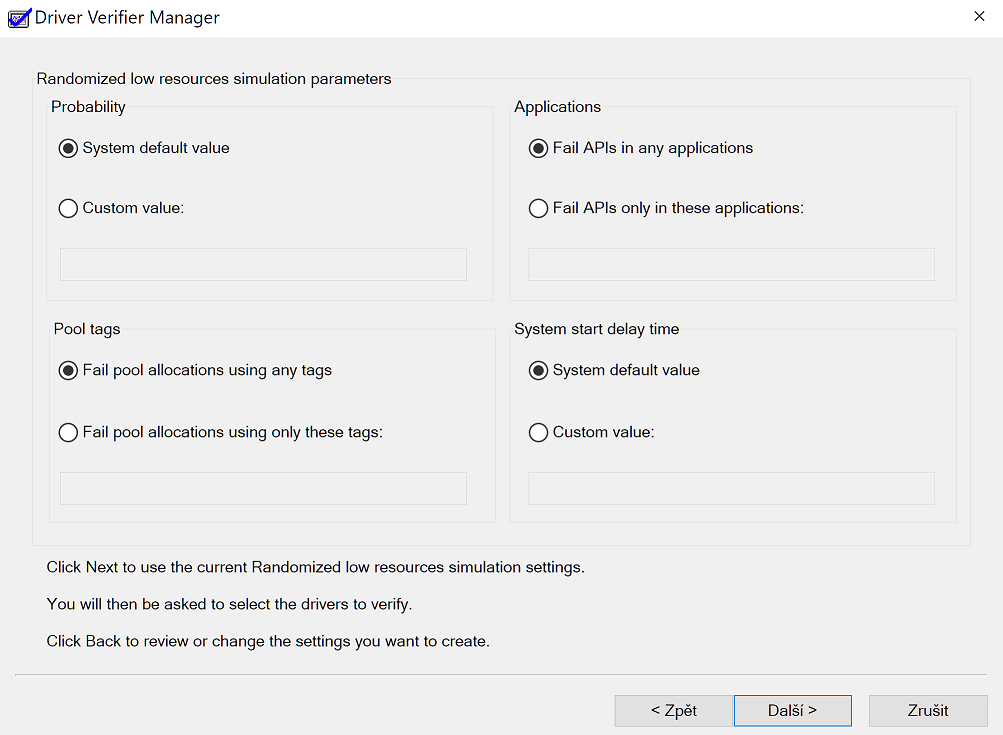1003x735 pixels.
Task: Select Fail pool allocations using any tags
Action: pyautogui.click(x=69, y=370)
